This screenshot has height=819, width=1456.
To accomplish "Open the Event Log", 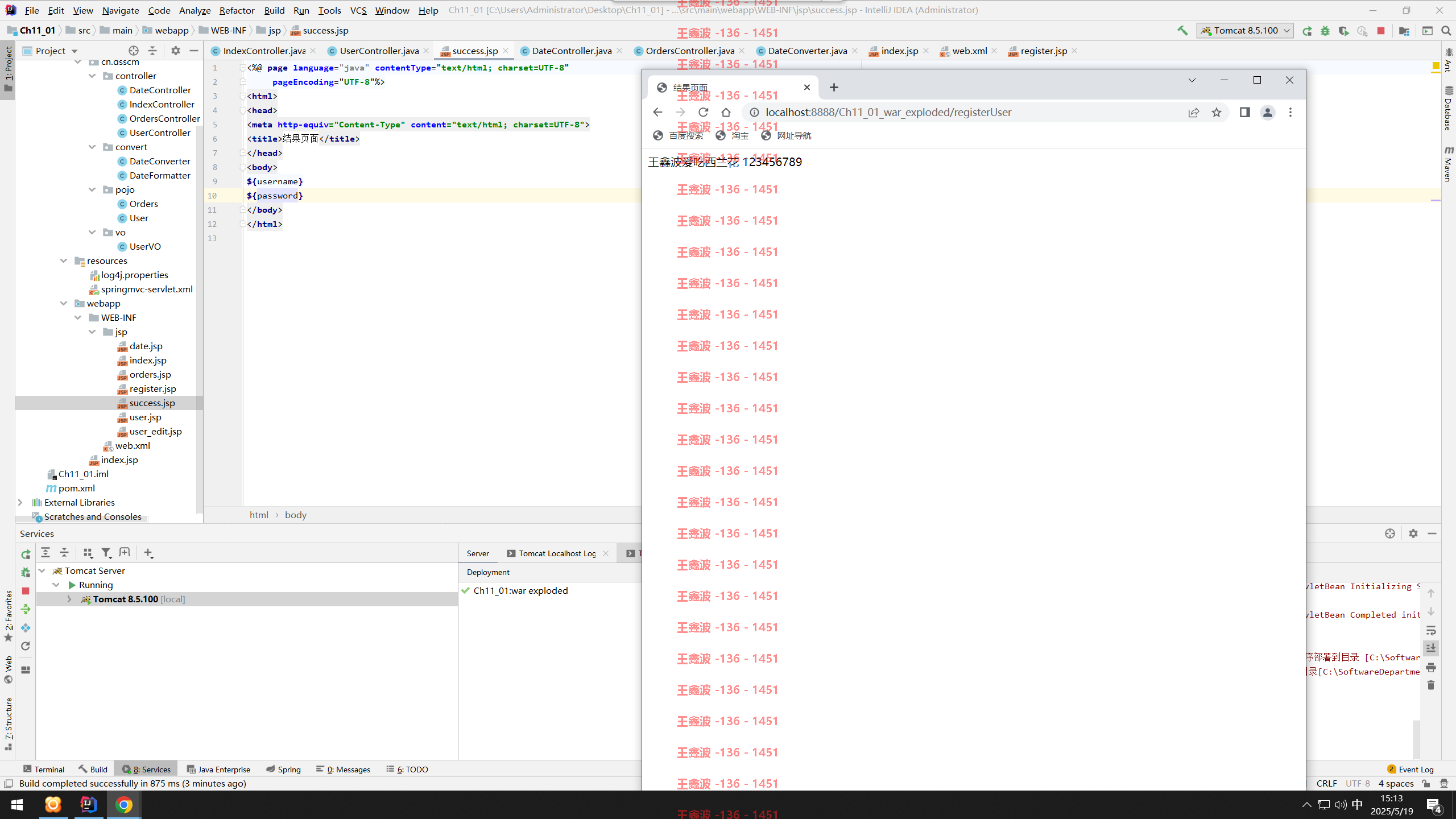I will click(1410, 769).
